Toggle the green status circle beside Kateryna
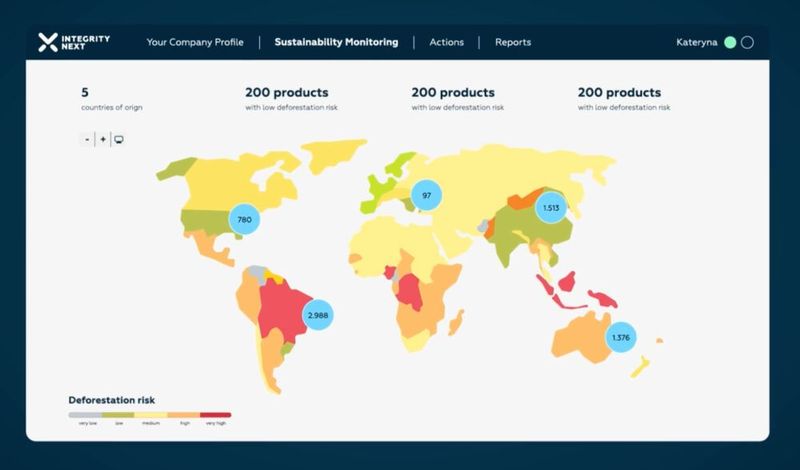Screen dimensions: 800x470 pyautogui.click(x=730, y=42)
